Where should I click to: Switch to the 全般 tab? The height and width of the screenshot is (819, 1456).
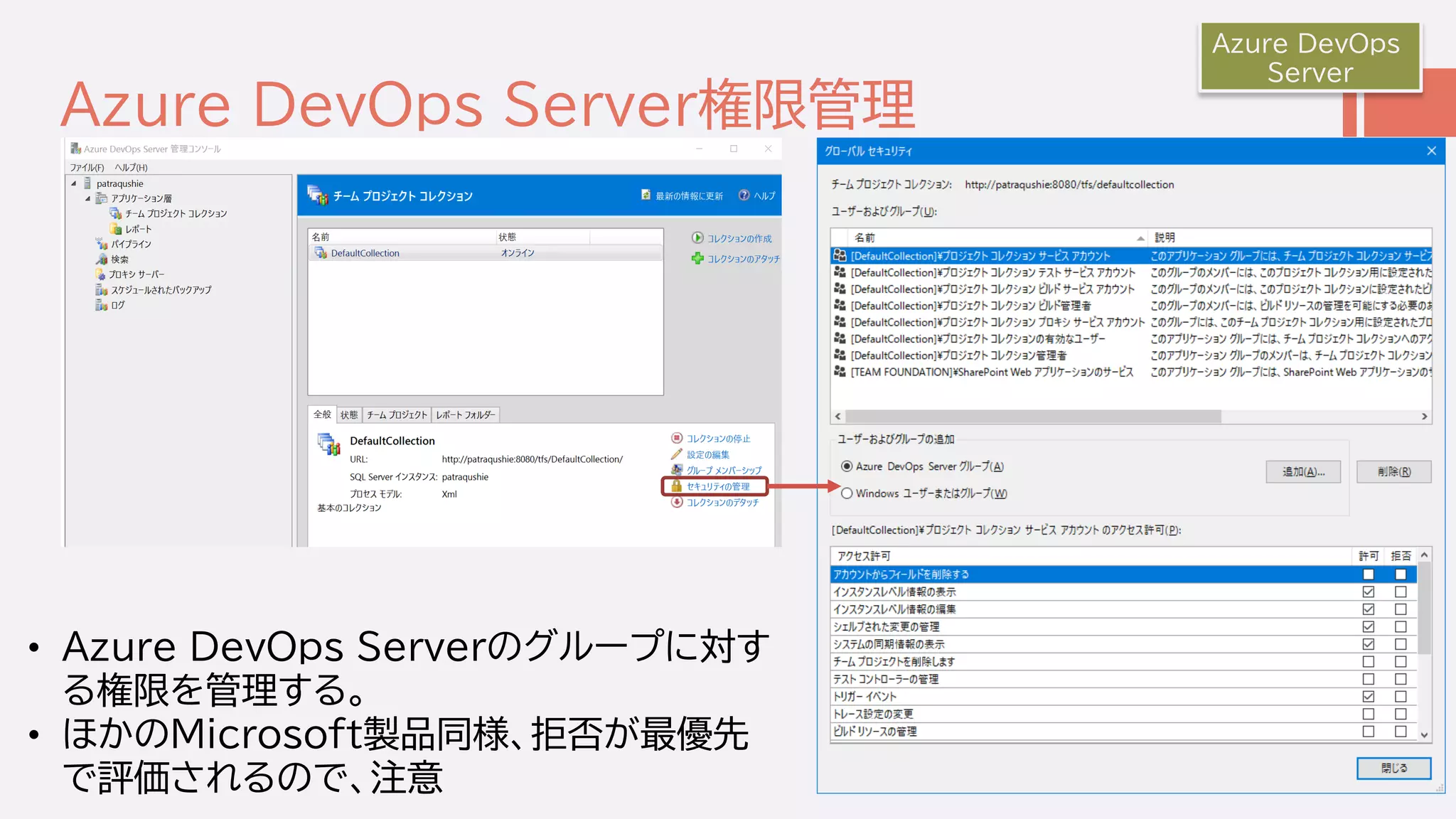pos(322,414)
